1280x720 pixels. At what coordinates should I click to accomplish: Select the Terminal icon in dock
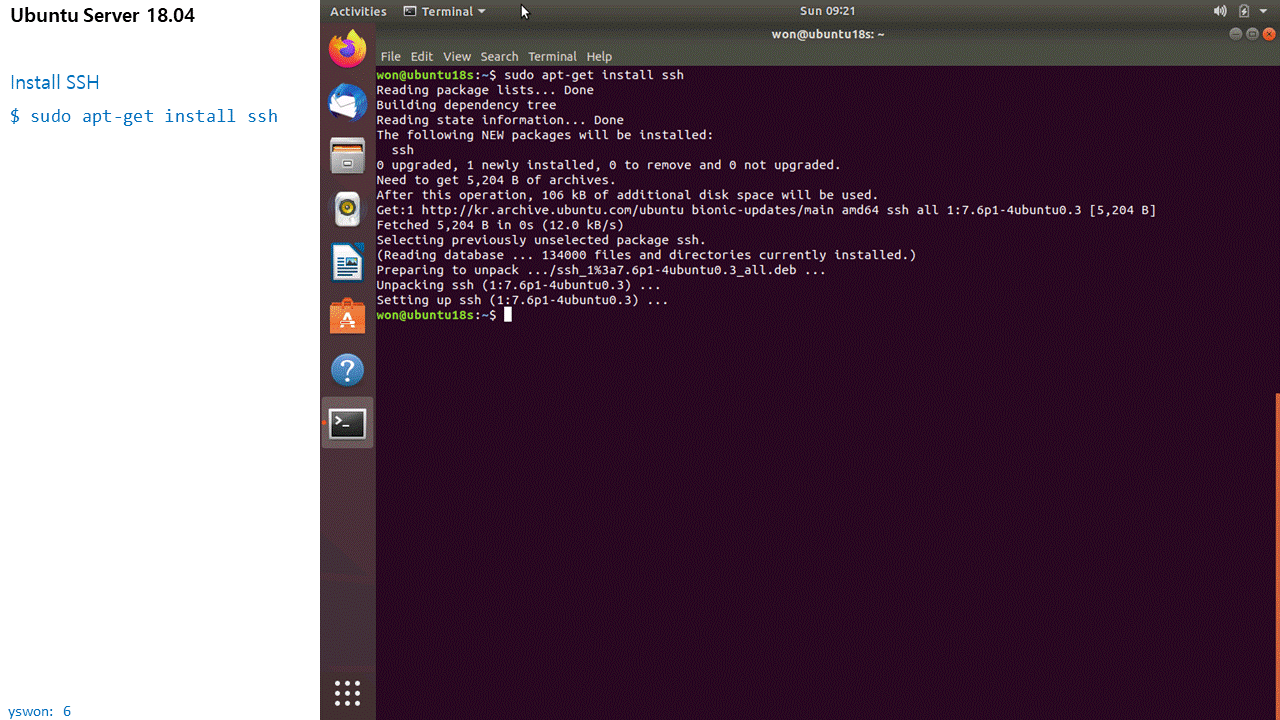click(x=347, y=424)
